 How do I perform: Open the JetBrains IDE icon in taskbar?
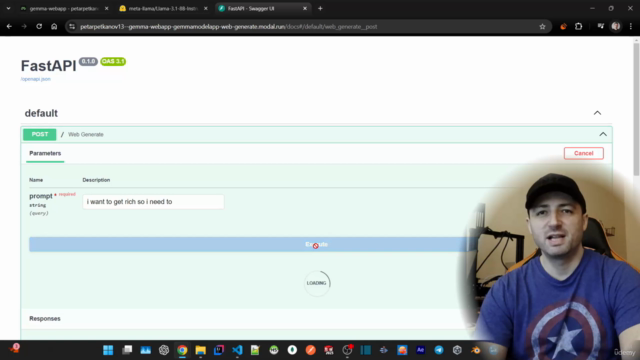(x=219, y=350)
